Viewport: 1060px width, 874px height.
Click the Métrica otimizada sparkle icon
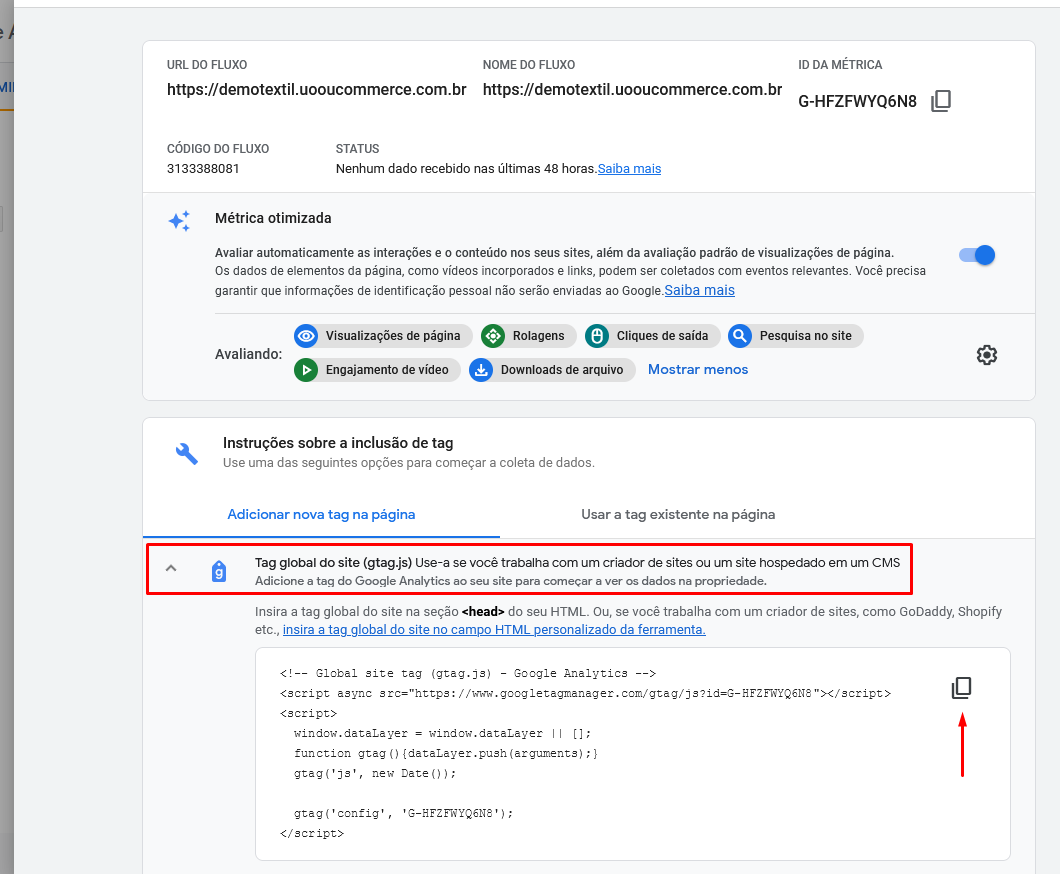click(x=180, y=220)
